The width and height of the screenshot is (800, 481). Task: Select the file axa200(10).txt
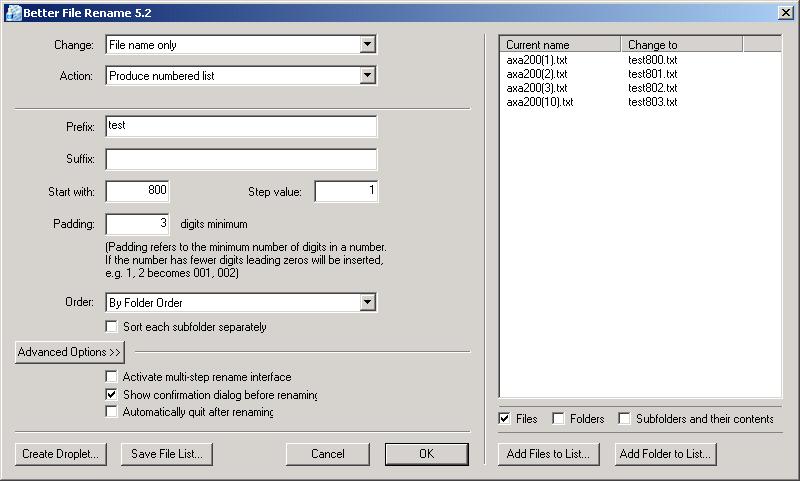point(540,102)
